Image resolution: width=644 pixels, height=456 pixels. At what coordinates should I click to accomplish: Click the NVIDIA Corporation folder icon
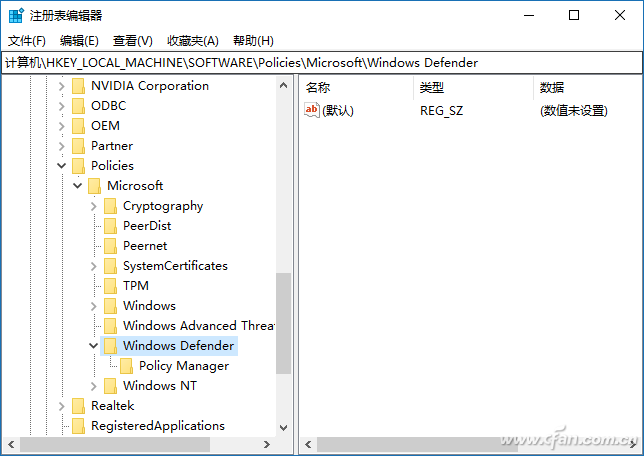78,86
